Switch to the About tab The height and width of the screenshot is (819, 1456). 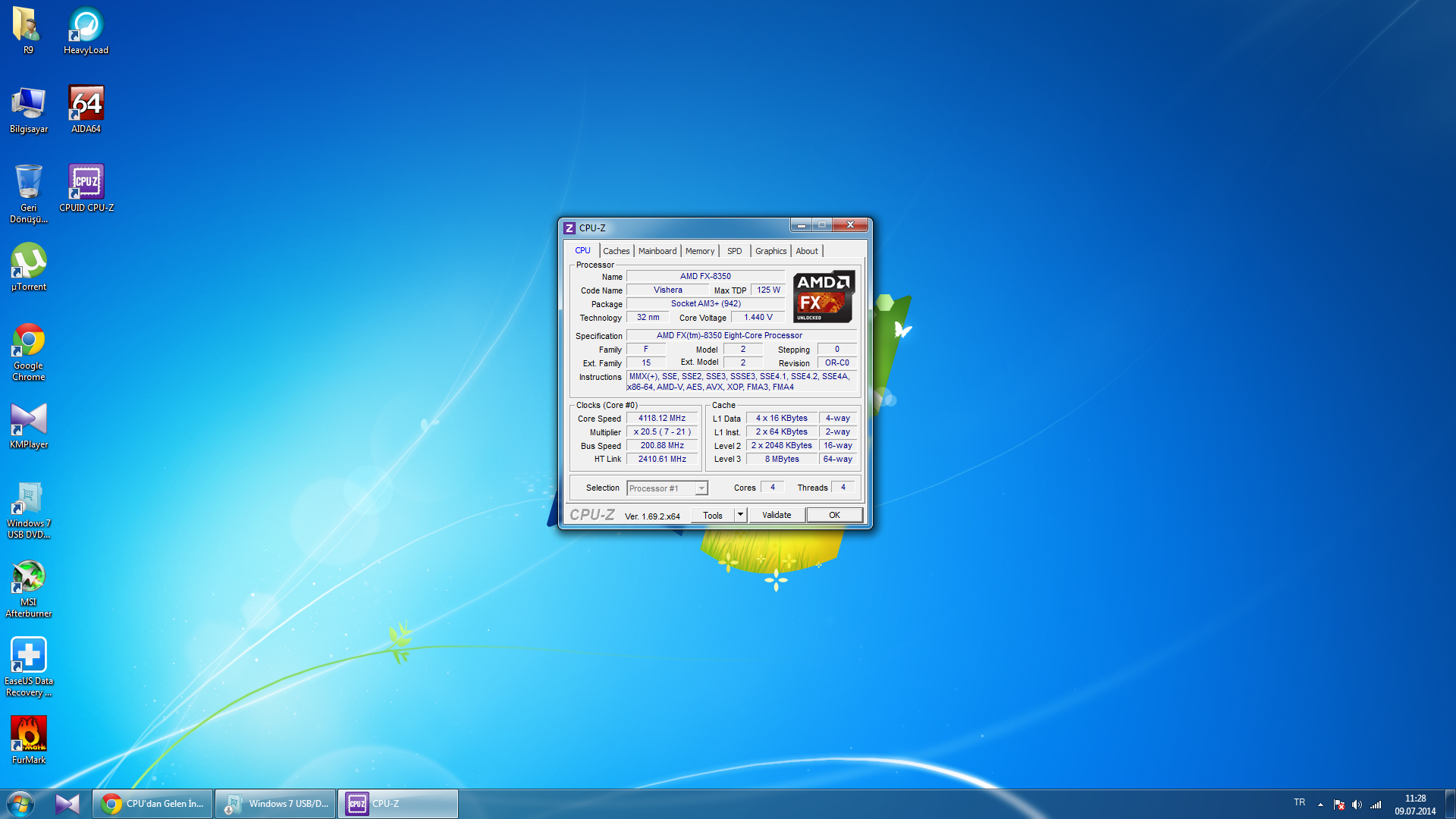806,251
